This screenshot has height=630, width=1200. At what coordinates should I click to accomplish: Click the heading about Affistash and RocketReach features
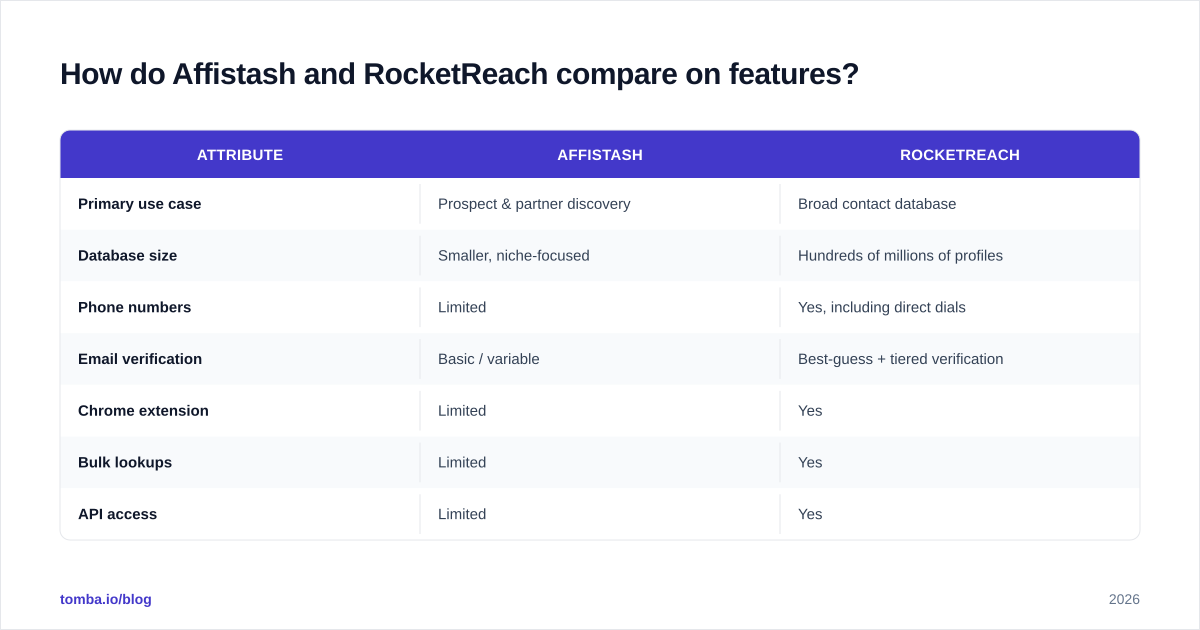click(459, 74)
